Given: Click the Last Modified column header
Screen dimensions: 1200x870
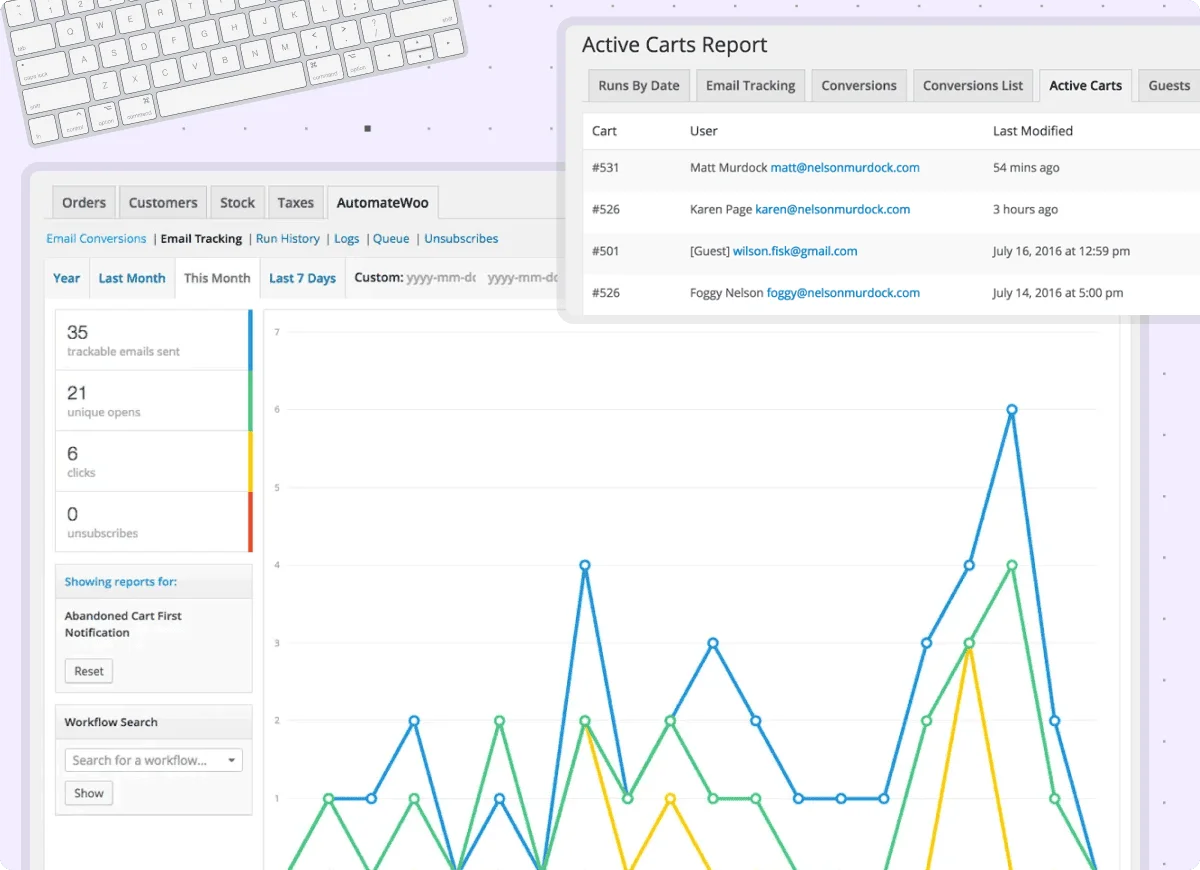Looking at the screenshot, I should [1033, 131].
